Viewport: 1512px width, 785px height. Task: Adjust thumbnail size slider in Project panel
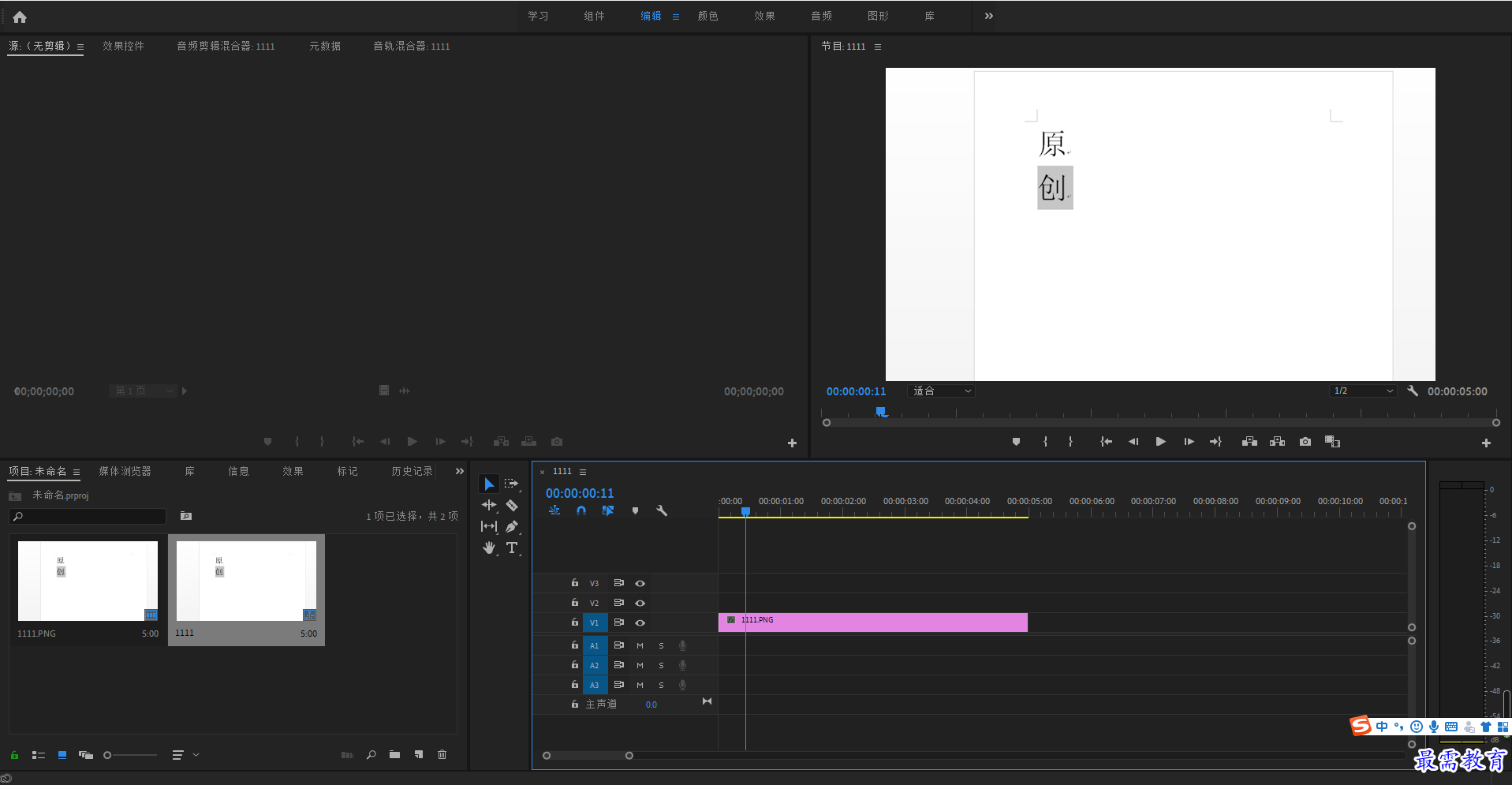click(131, 755)
